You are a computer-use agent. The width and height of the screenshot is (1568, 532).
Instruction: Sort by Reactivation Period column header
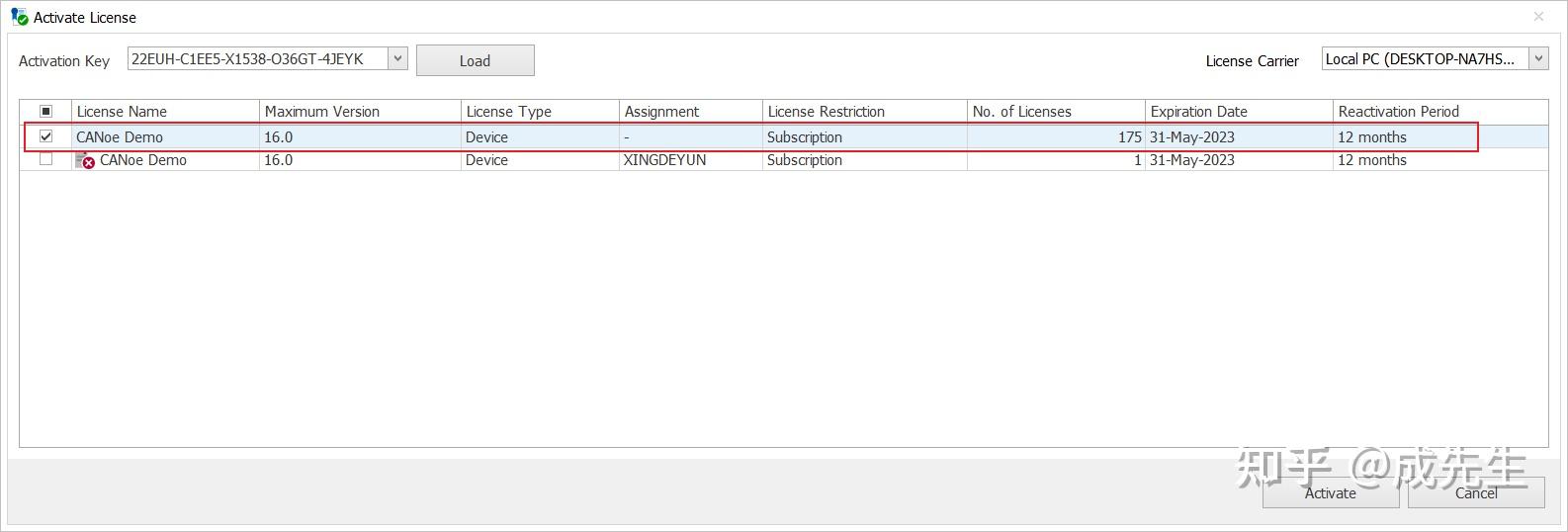[1440, 111]
